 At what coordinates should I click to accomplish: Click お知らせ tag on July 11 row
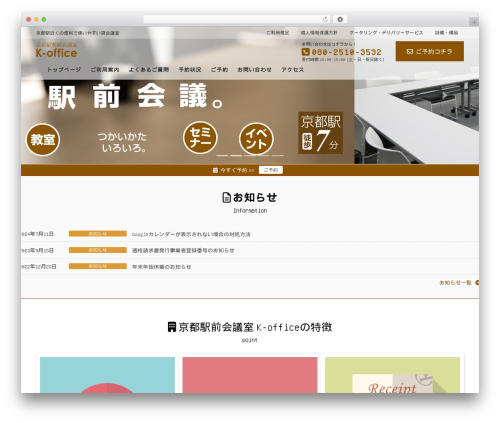coord(98,234)
